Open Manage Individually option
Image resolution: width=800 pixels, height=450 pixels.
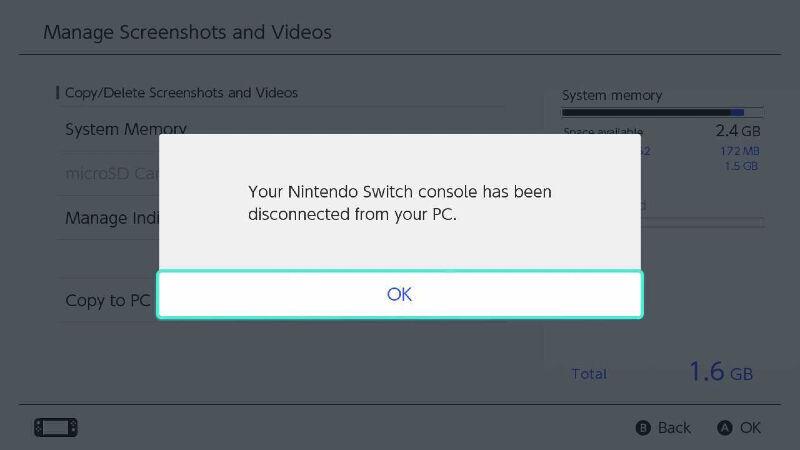pyautogui.click(x=112, y=218)
